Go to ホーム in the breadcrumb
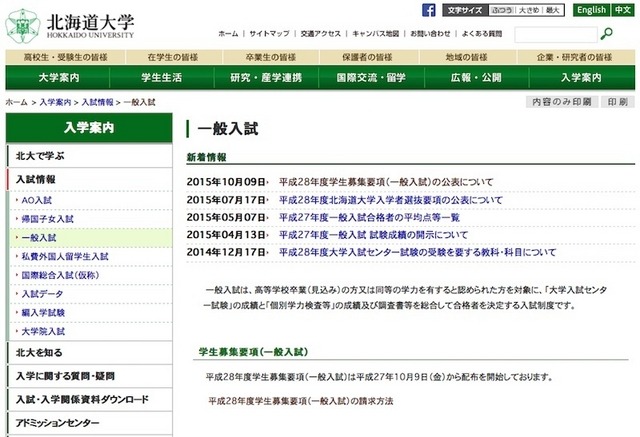This screenshot has height=437, width=640. [x=16, y=102]
